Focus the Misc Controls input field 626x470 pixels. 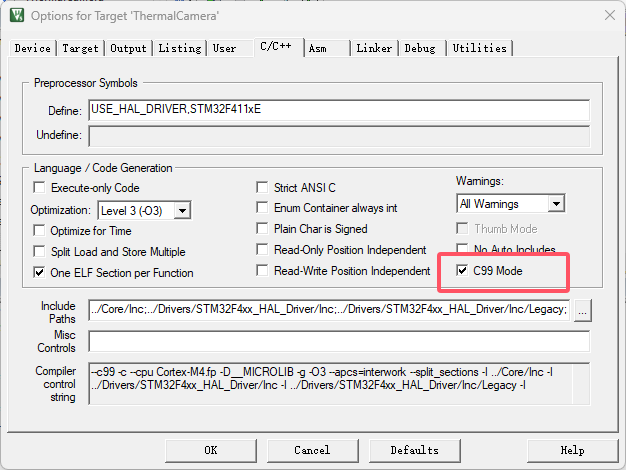coord(338,342)
